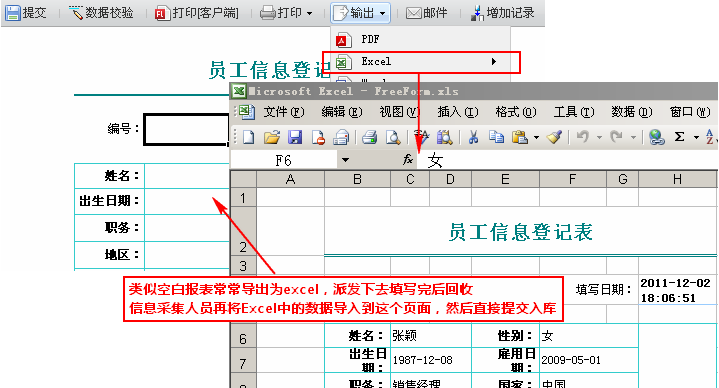Click the cut scissors icon
This screenshot has height=388, width=719.
pos(473,137)
